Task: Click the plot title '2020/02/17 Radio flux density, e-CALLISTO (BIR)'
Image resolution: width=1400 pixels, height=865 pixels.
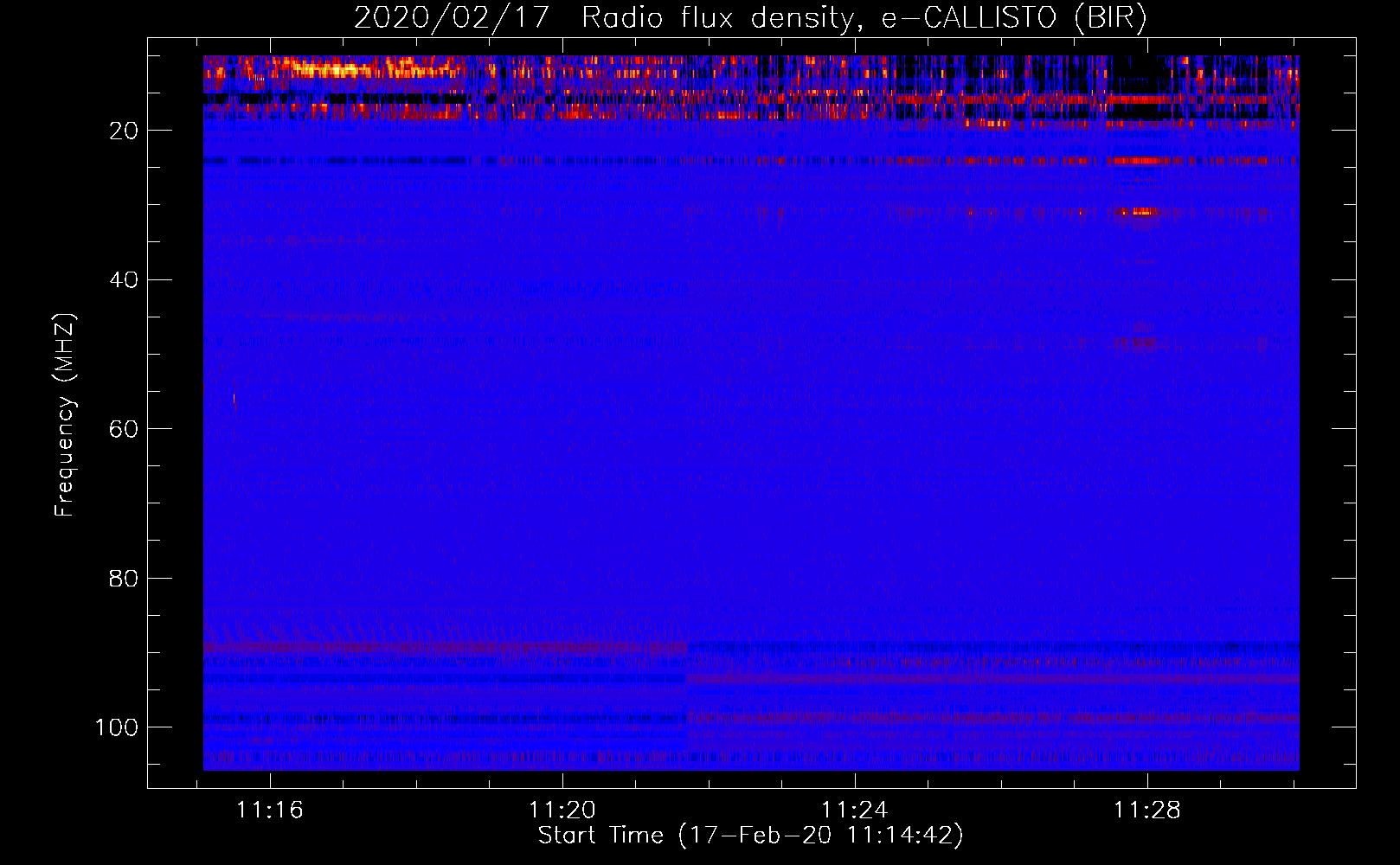Action: pyautogui.click(x=750, y=18)
